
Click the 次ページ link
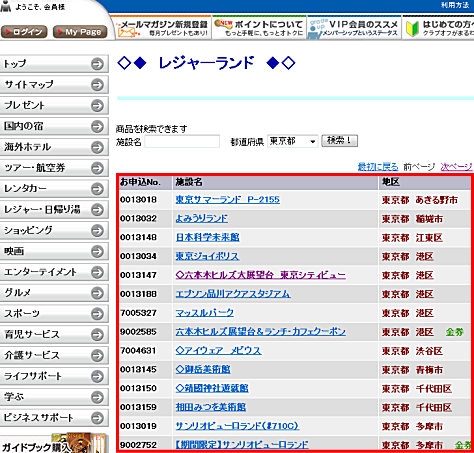point(456,167)
